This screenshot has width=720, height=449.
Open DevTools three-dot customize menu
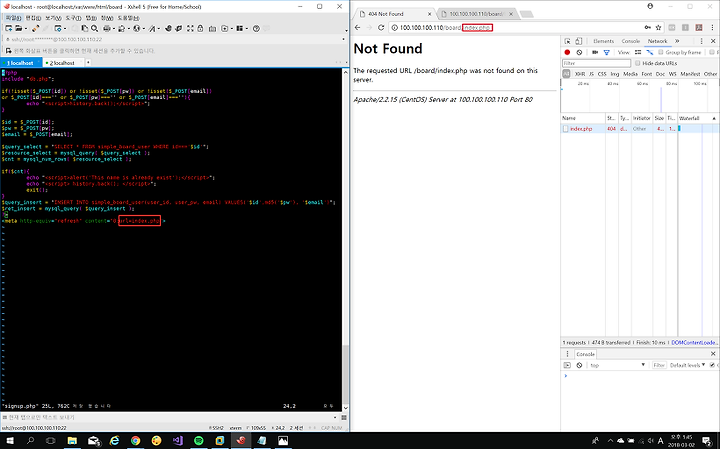tap(701, 41)
